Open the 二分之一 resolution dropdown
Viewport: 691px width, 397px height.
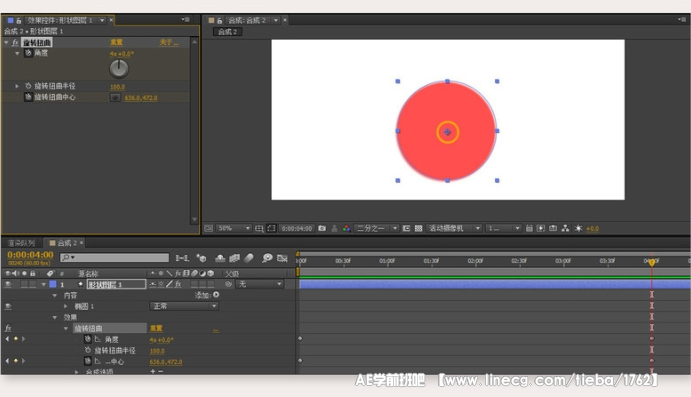pos(376,228)
